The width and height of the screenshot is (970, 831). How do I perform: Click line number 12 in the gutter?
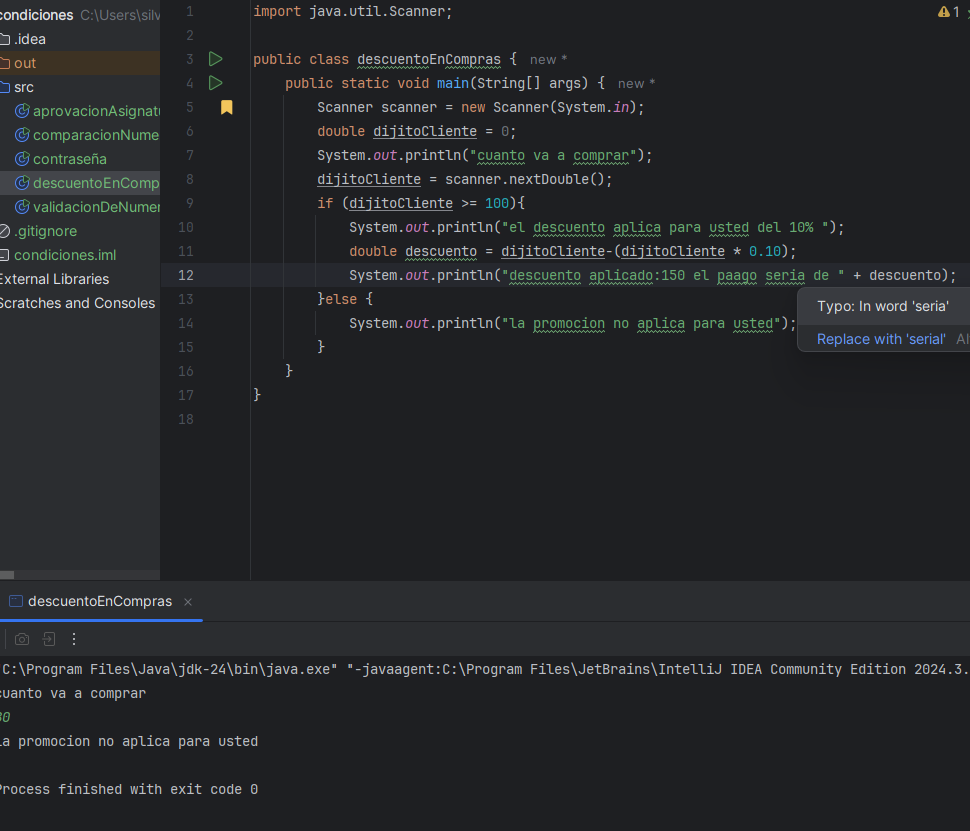[186, 275]
